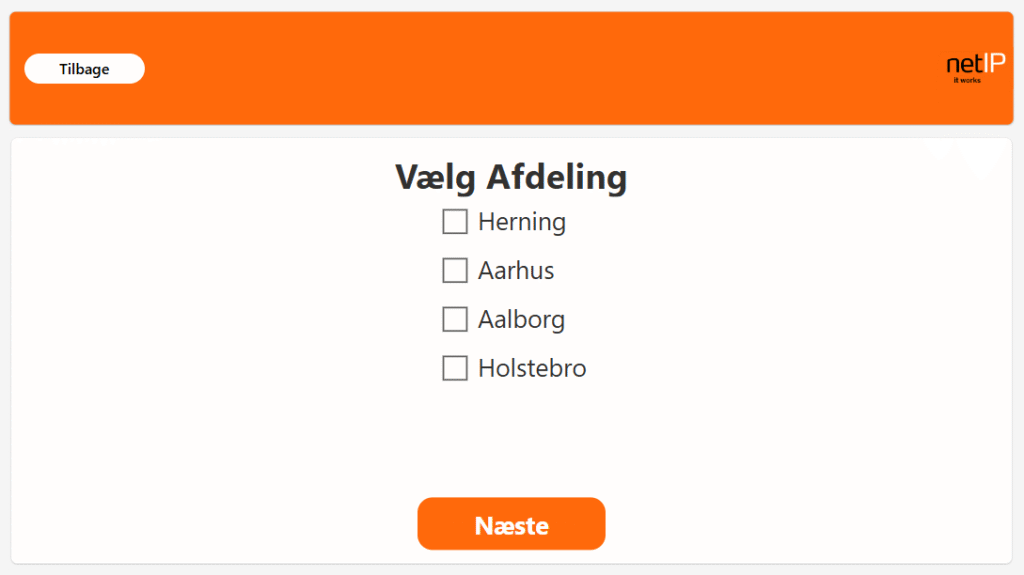
Task: Tick the Herning checkbox
Action: [x=455, y=222]
